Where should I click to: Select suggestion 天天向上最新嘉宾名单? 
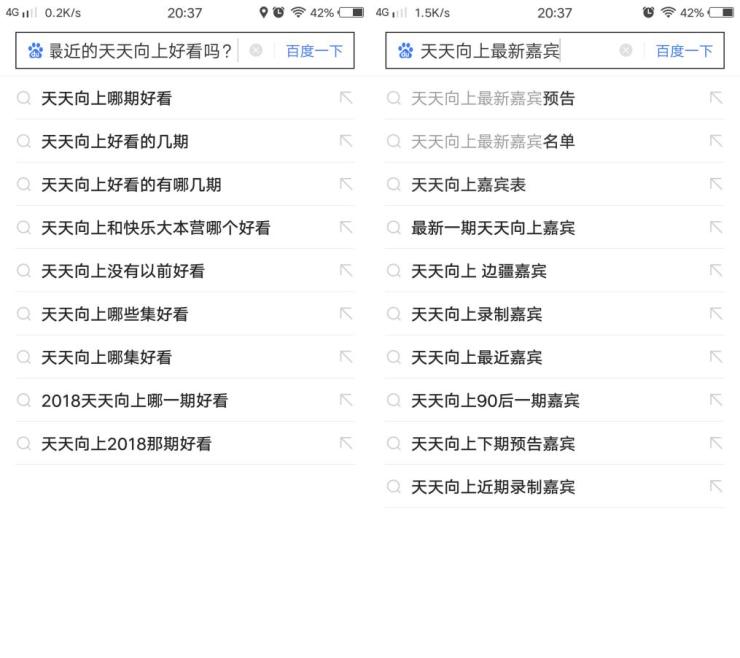pos(555,141)
